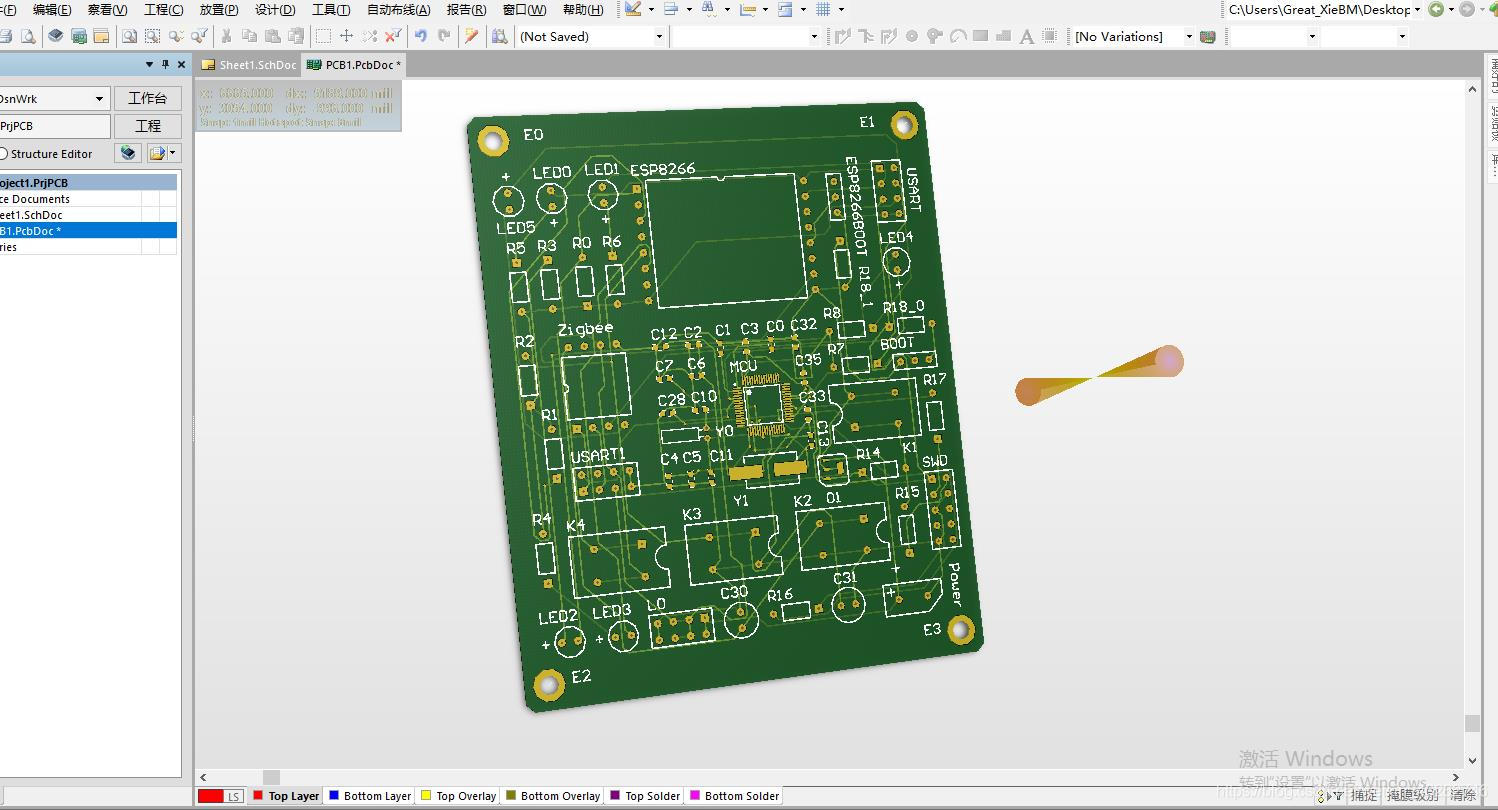Open the layer set LS dropdown
Image resolution: width=1498 pixels, height=810 pixels.
click(x=220, y=796)
